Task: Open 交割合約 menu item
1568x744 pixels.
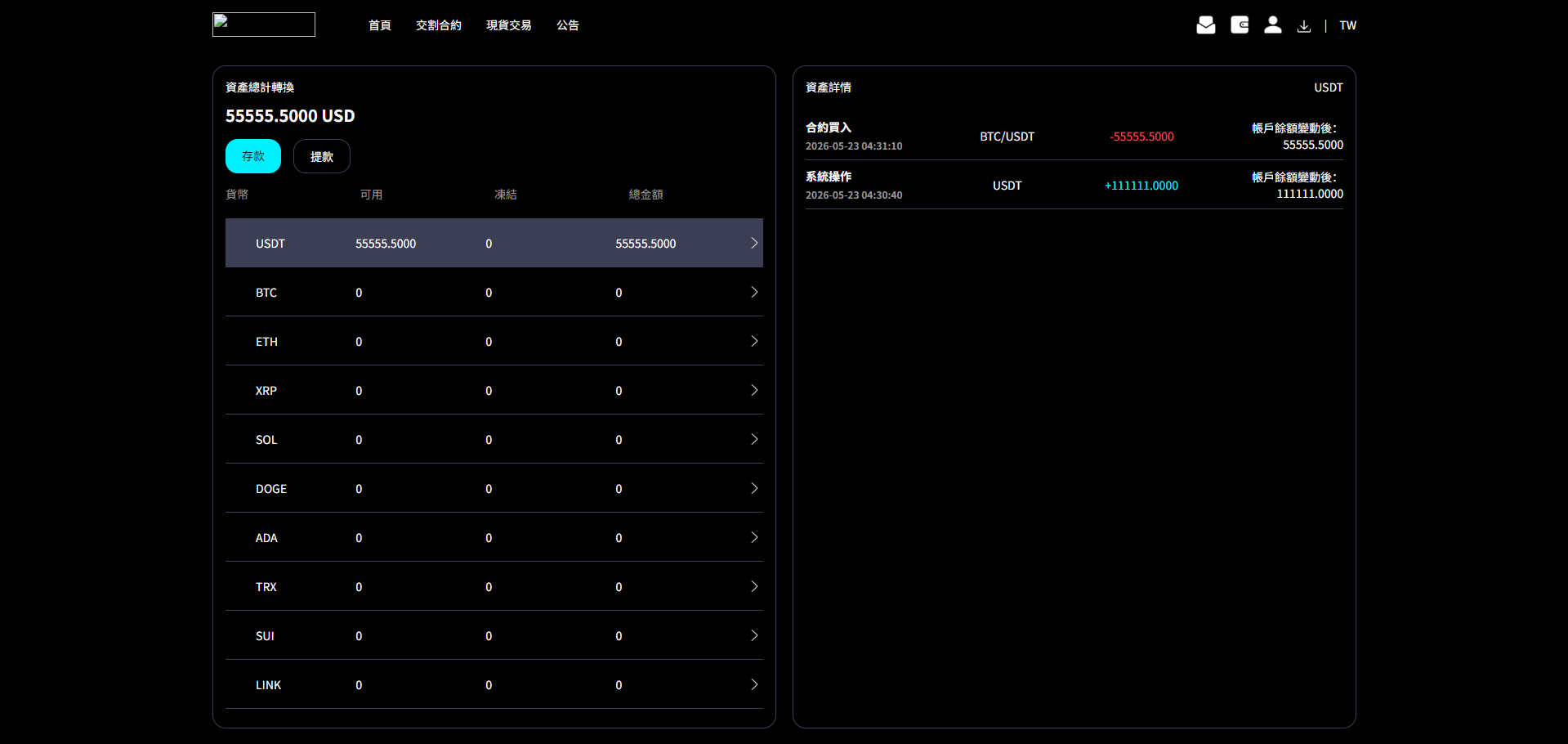Action: pos(439,25)
